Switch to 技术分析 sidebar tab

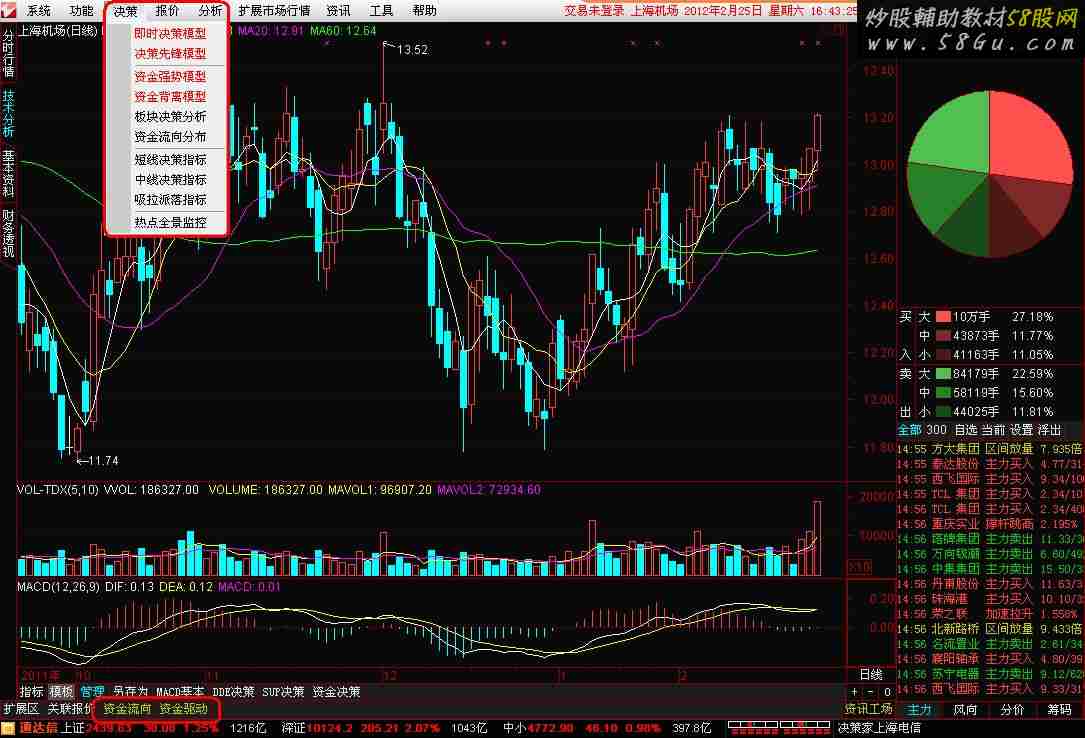(8, 113)
